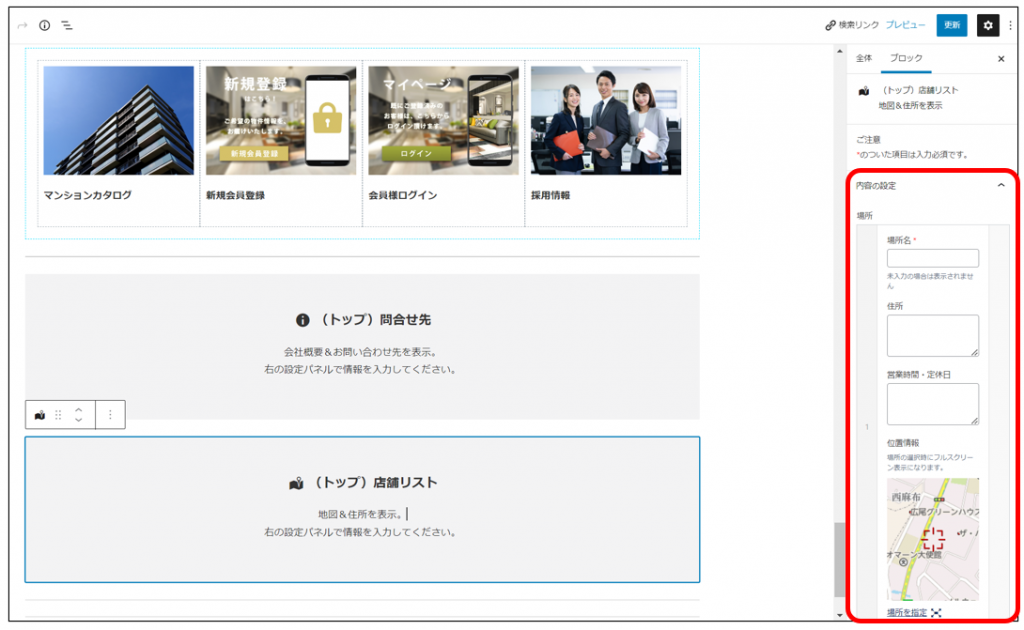Open the editor's three-dot options menu
The width and height of the screenshot is (1024, 630).
(1009, 25)
